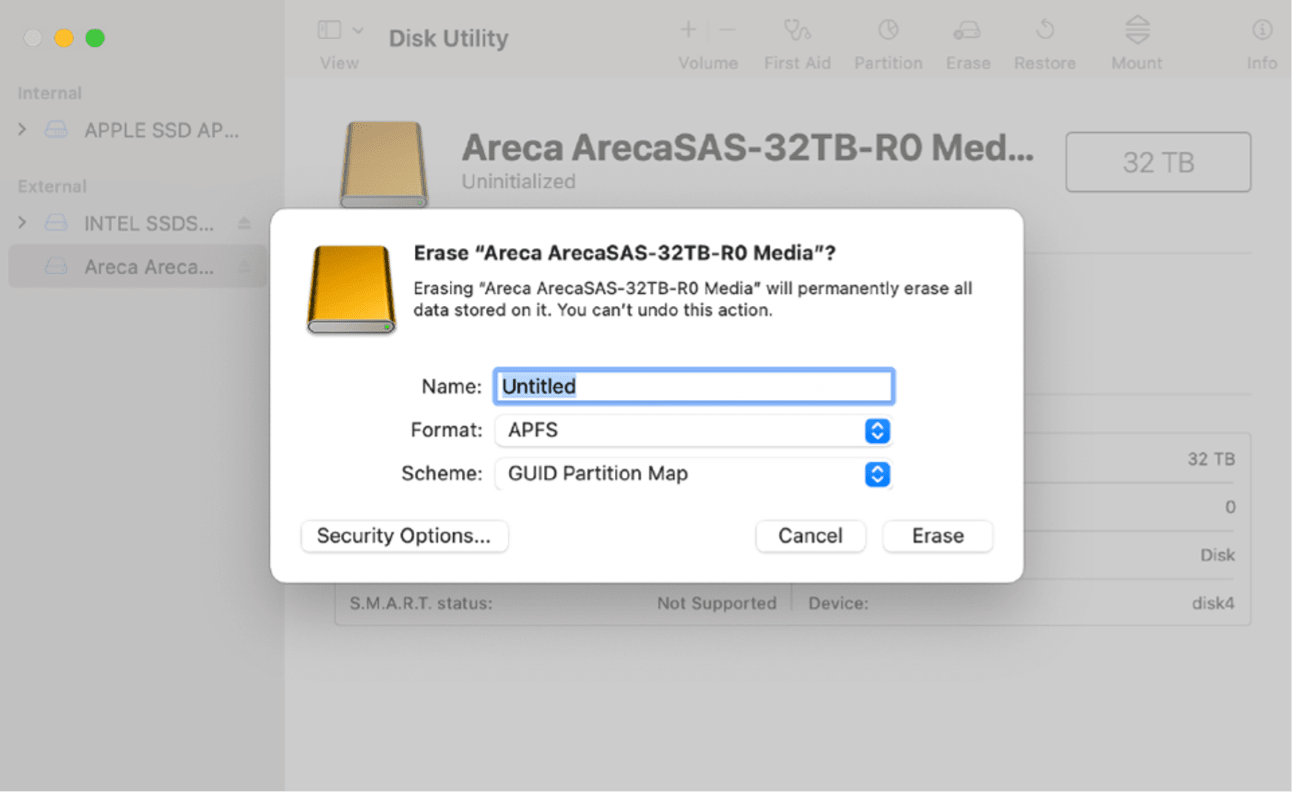Open the Scheme GUID Partition Map dropdown

tap(693, 474)
